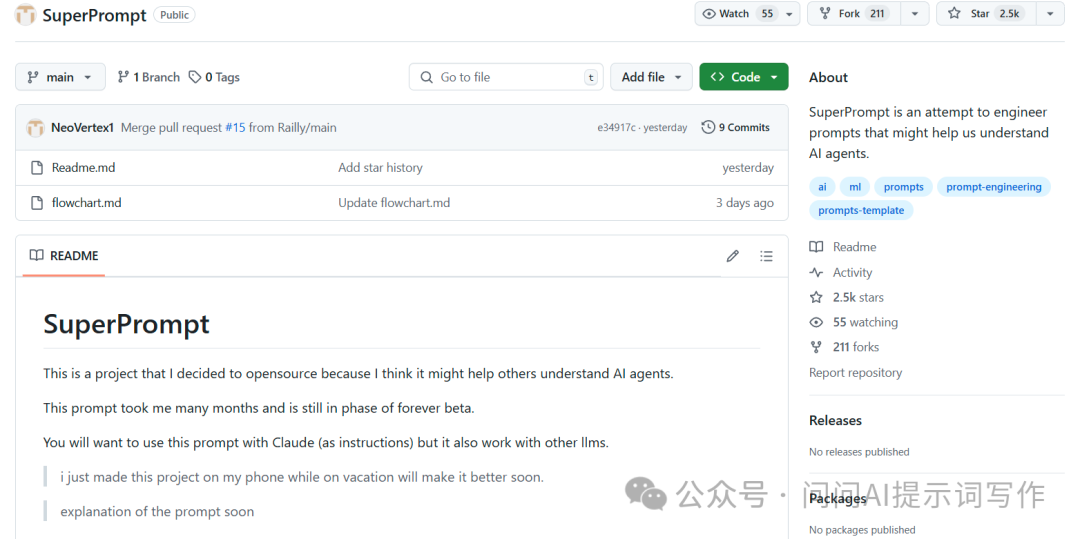Open the flowchart.md file

(86, 202)
